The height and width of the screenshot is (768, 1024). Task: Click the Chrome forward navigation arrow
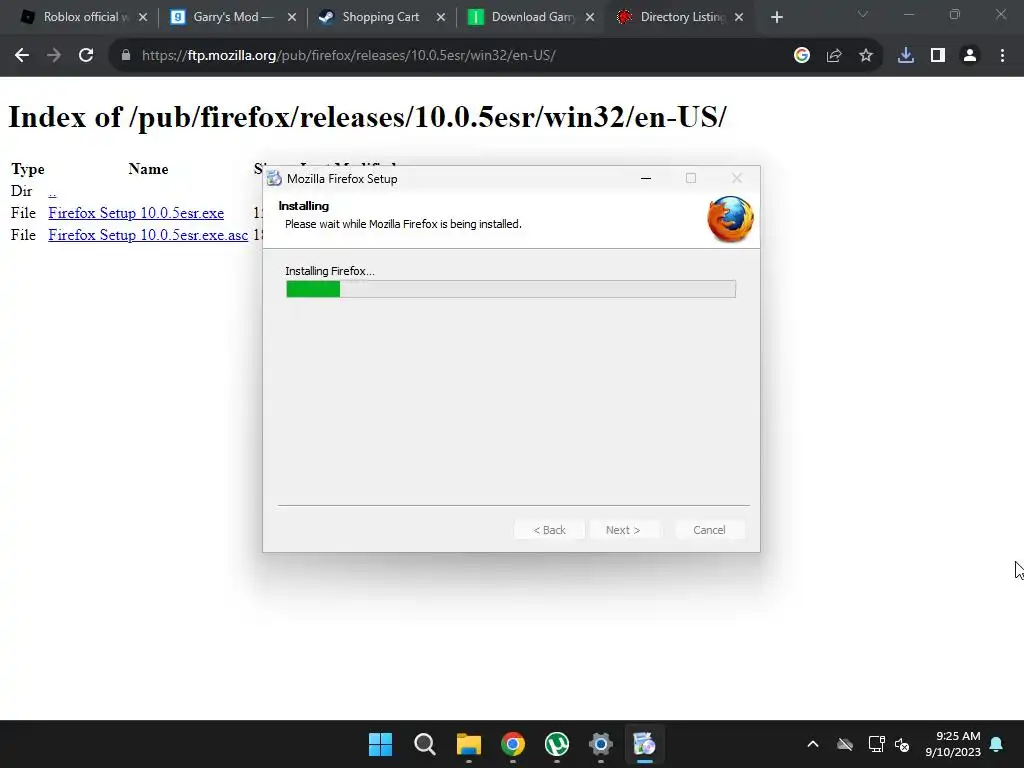(54, 56)
